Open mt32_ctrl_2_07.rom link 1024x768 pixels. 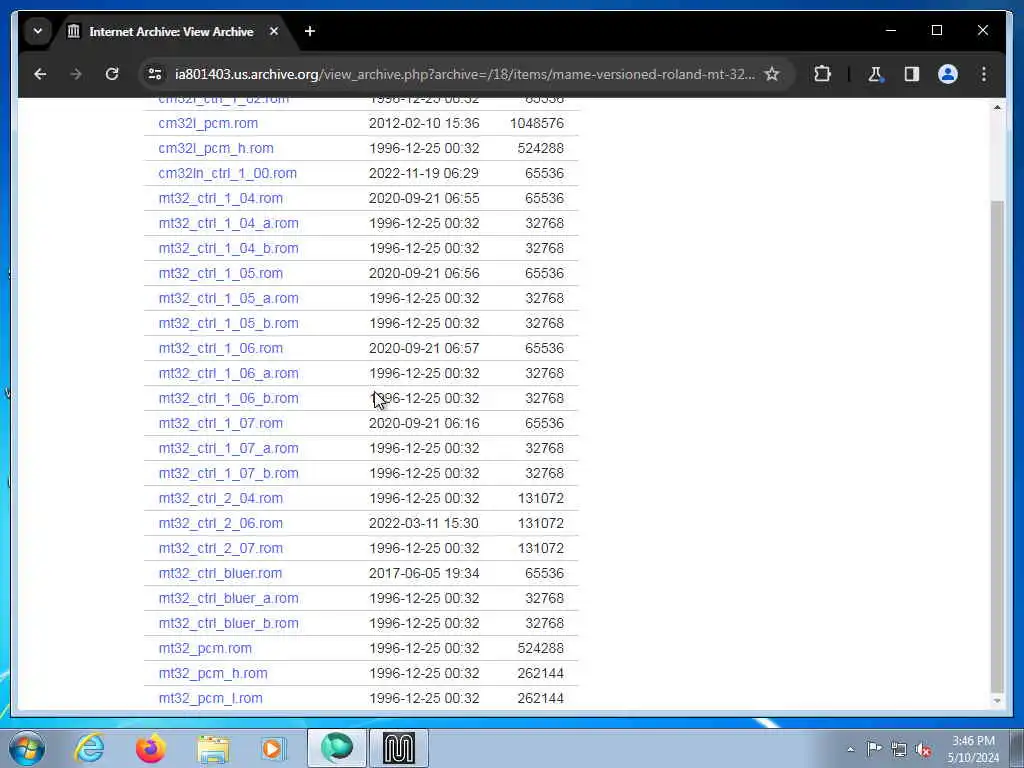(x=221, y=549)
